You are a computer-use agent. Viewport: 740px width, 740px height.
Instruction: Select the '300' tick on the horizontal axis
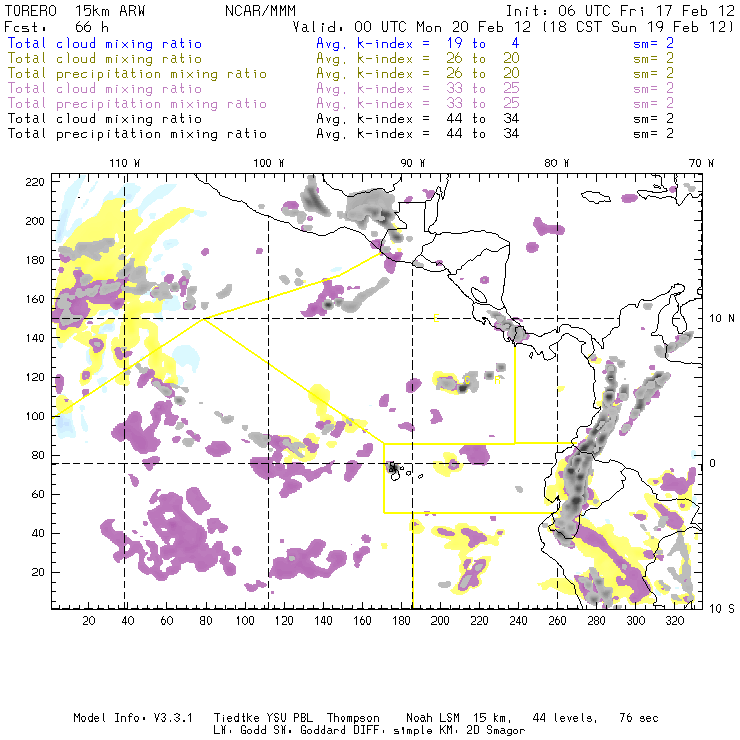coord(636,621)
